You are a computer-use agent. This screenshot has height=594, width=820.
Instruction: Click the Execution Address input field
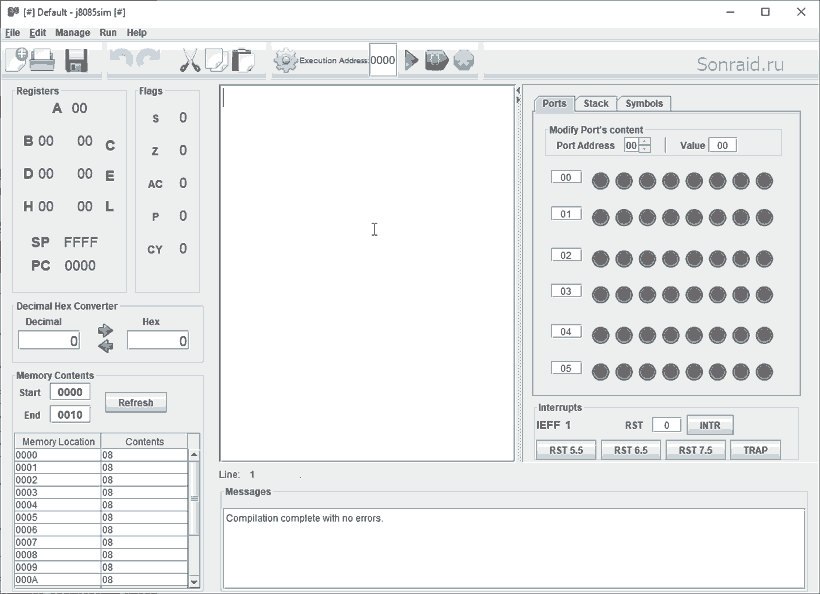[x=383, y=60]
